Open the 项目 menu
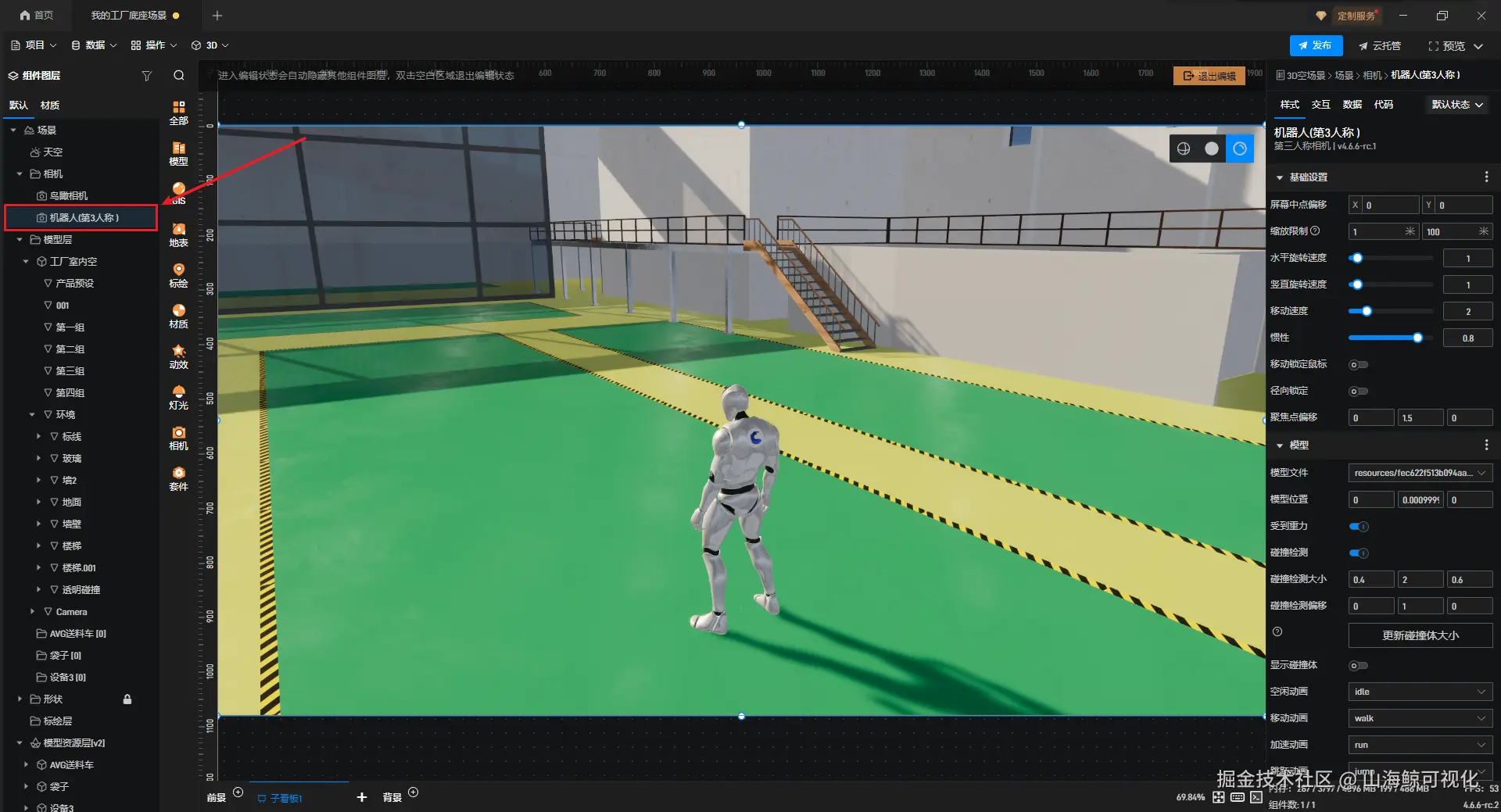1501x812 pixels. (x=34, y=45)
